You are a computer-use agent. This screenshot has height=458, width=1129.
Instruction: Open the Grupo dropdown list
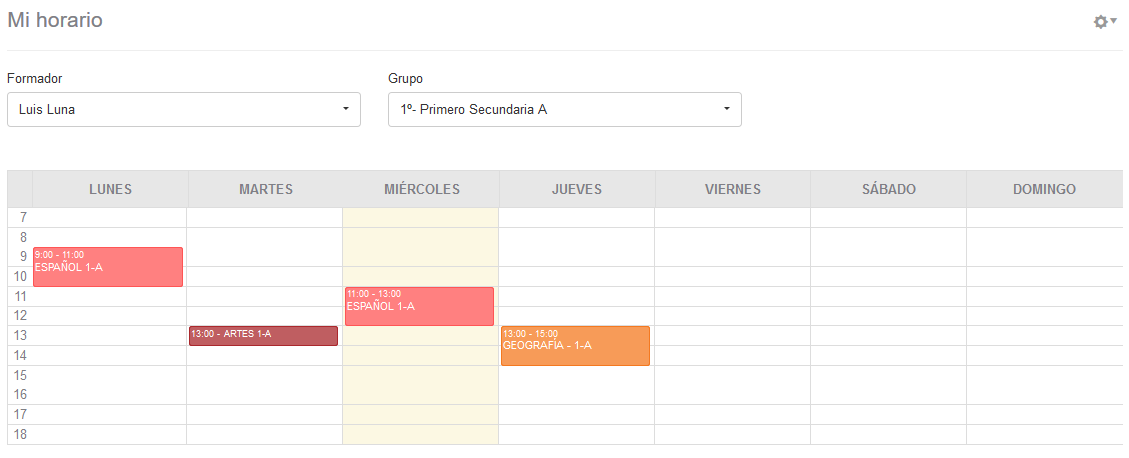727,109
